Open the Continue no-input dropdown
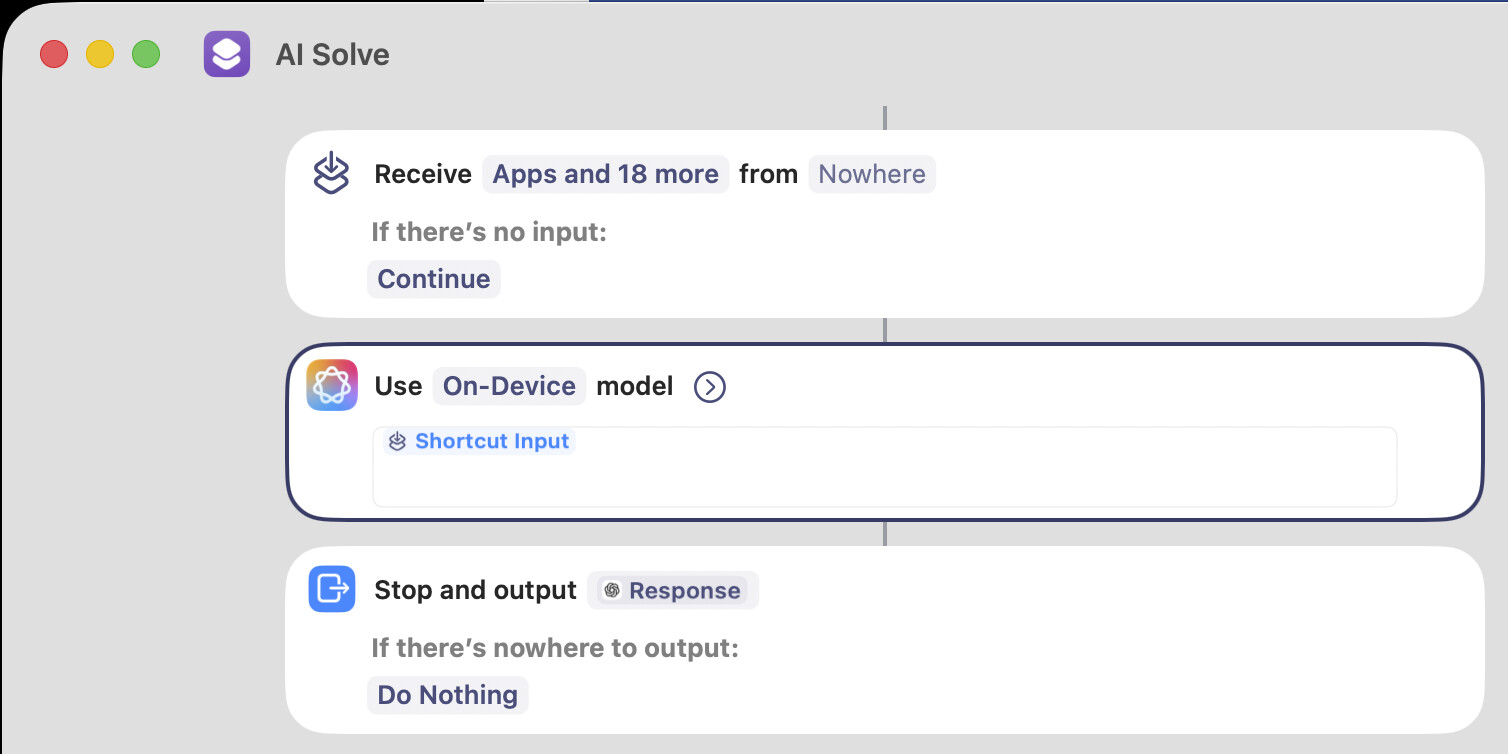 point(434,279)
